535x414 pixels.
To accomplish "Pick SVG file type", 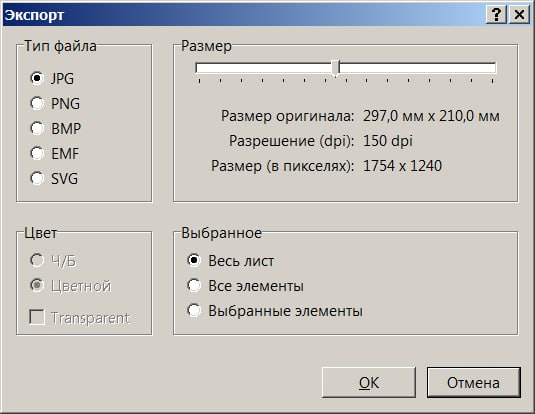I will (54, 178).
